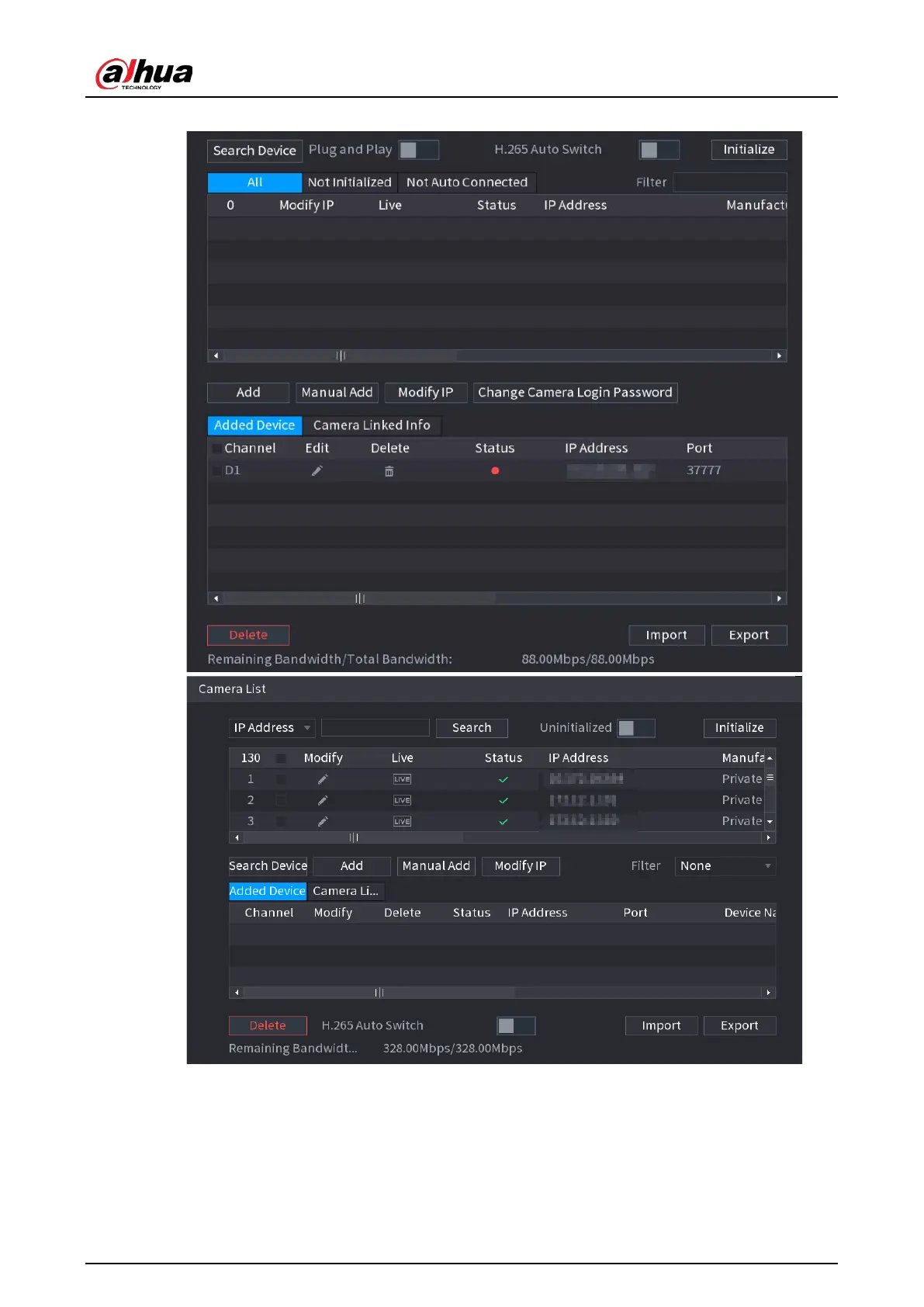Click Manual Add beside Change Camera Login Password
This screenshot has height=1307, width=924.
[x=337, y=393]
